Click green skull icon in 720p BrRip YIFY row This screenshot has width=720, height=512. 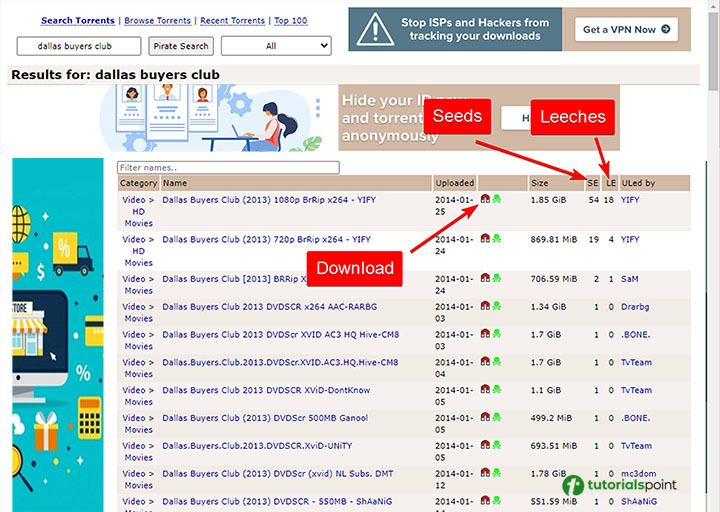point(496,238)
